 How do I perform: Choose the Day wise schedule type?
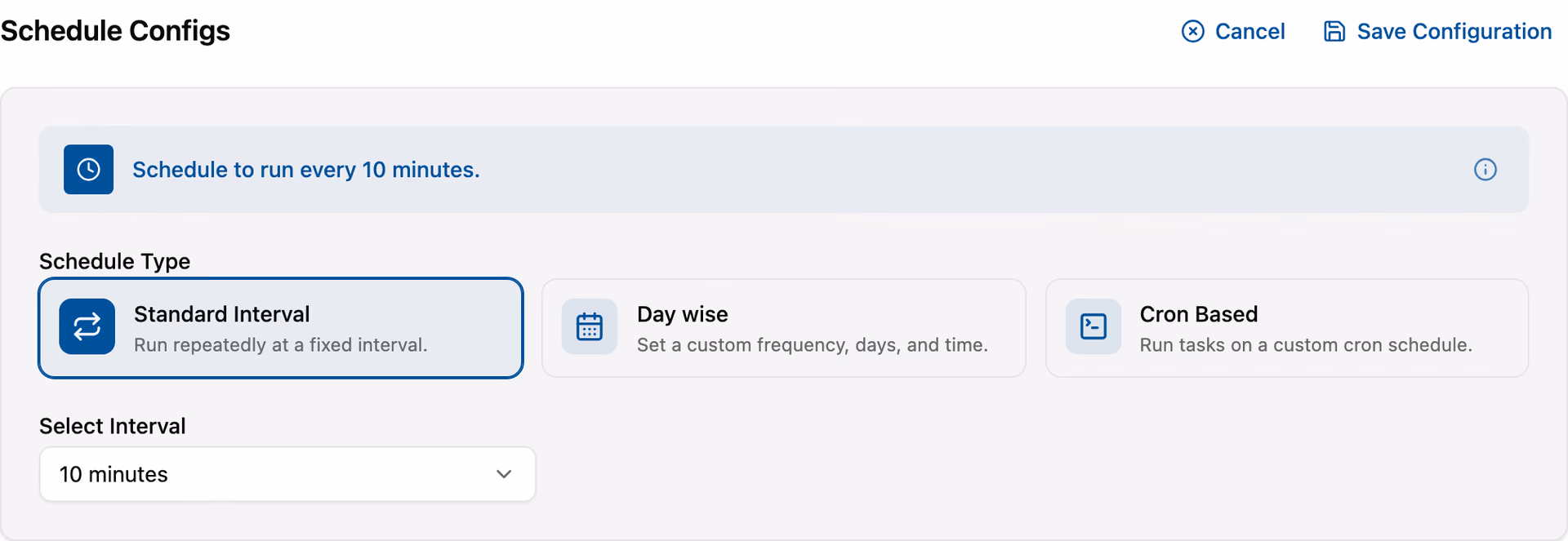point(784,328)
